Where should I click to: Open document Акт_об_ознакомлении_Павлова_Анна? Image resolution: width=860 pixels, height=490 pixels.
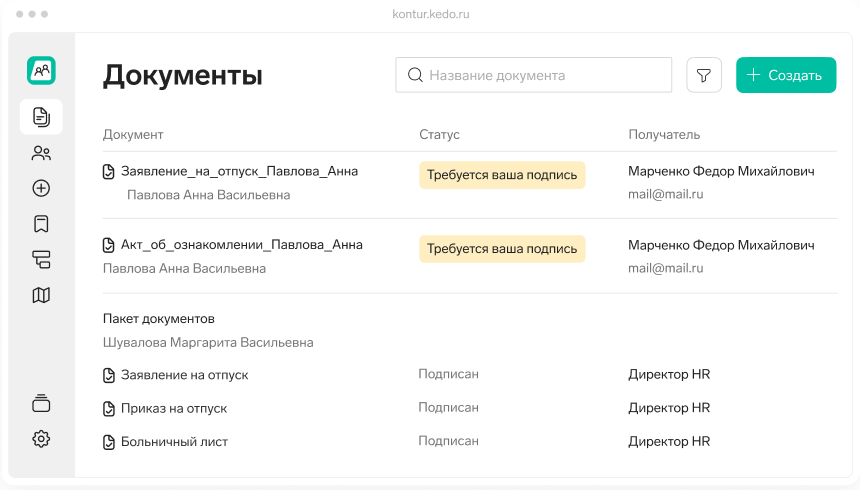[x=241, y=245]
